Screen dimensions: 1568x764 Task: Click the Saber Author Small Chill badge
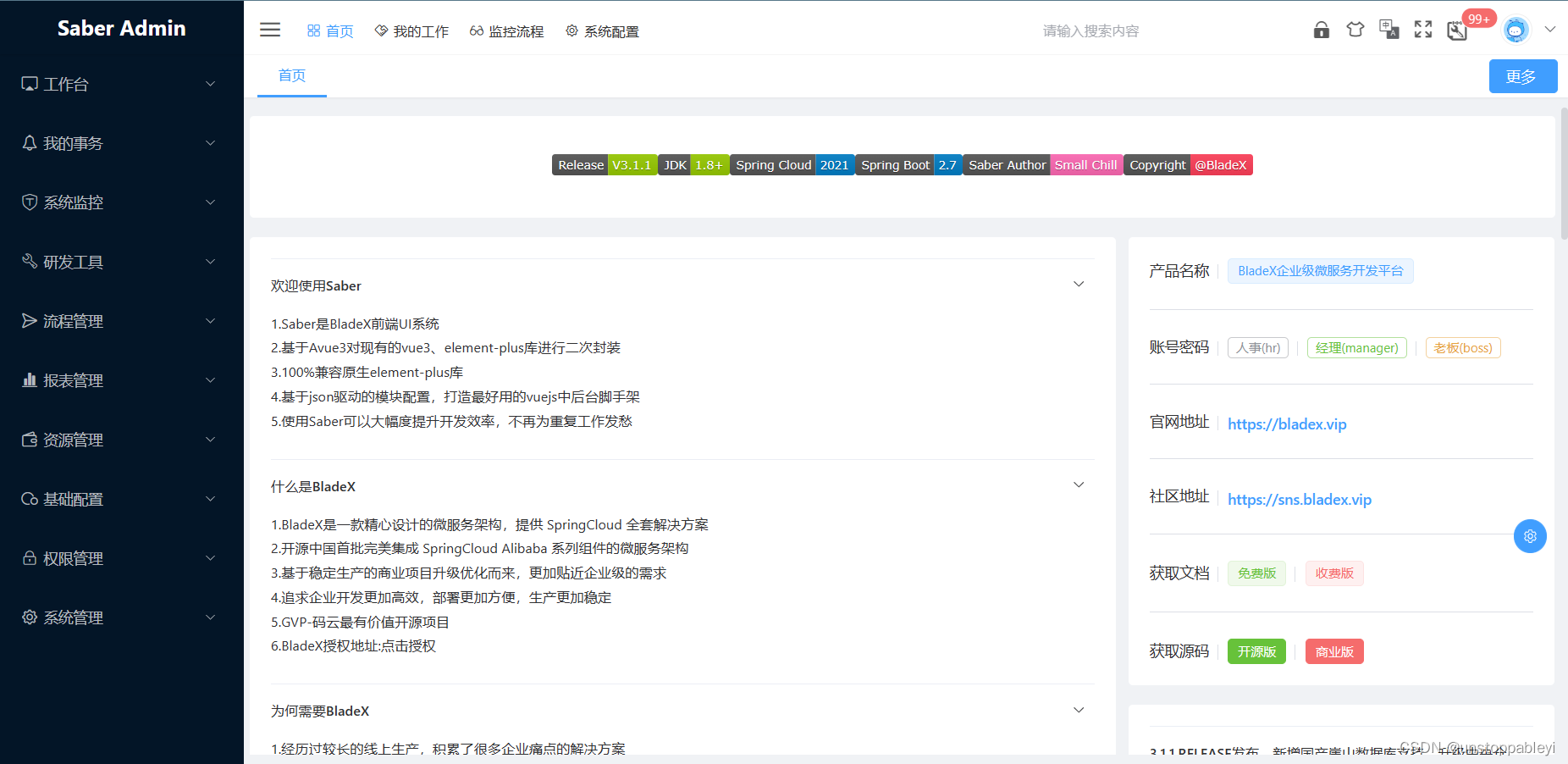(1043, 165)
